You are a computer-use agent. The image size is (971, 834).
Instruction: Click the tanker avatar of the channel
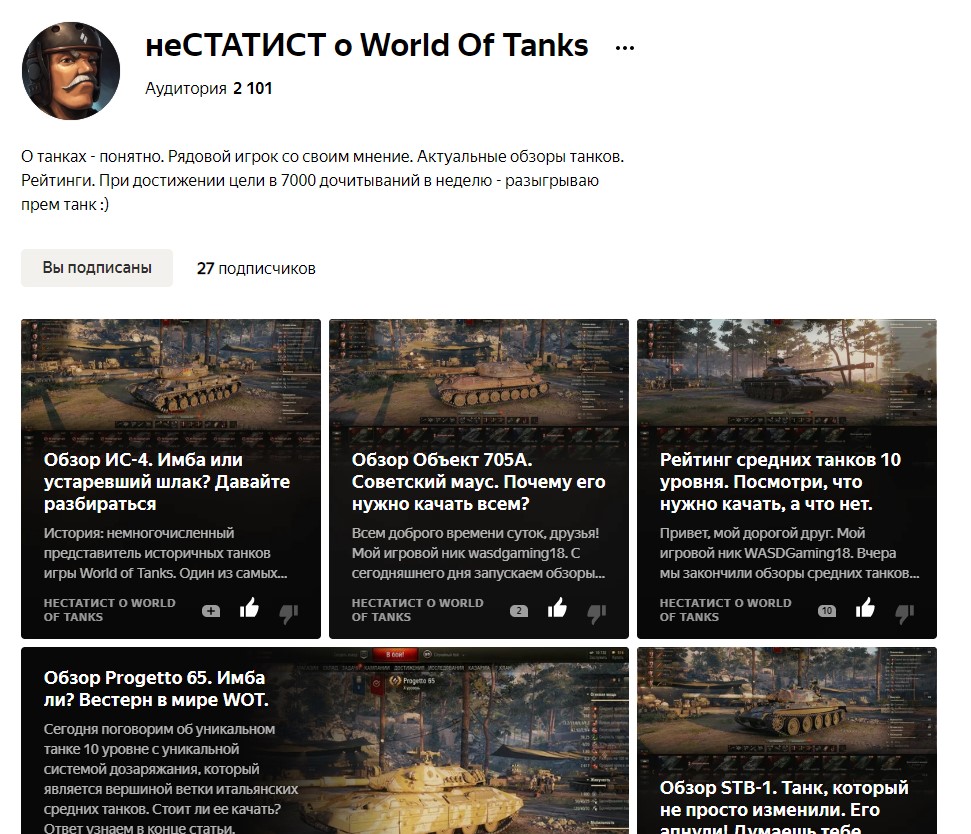tap(71, 71)
